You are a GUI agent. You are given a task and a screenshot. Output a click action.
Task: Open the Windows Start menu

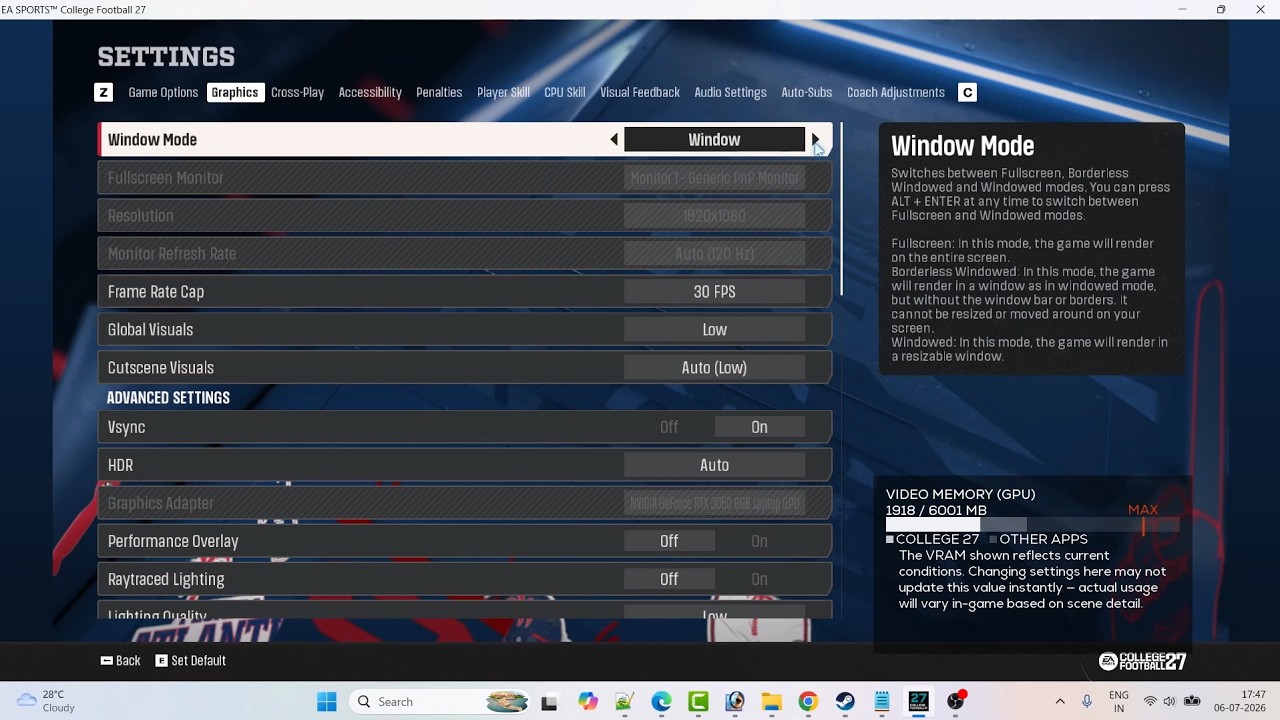tap(327, 702)
